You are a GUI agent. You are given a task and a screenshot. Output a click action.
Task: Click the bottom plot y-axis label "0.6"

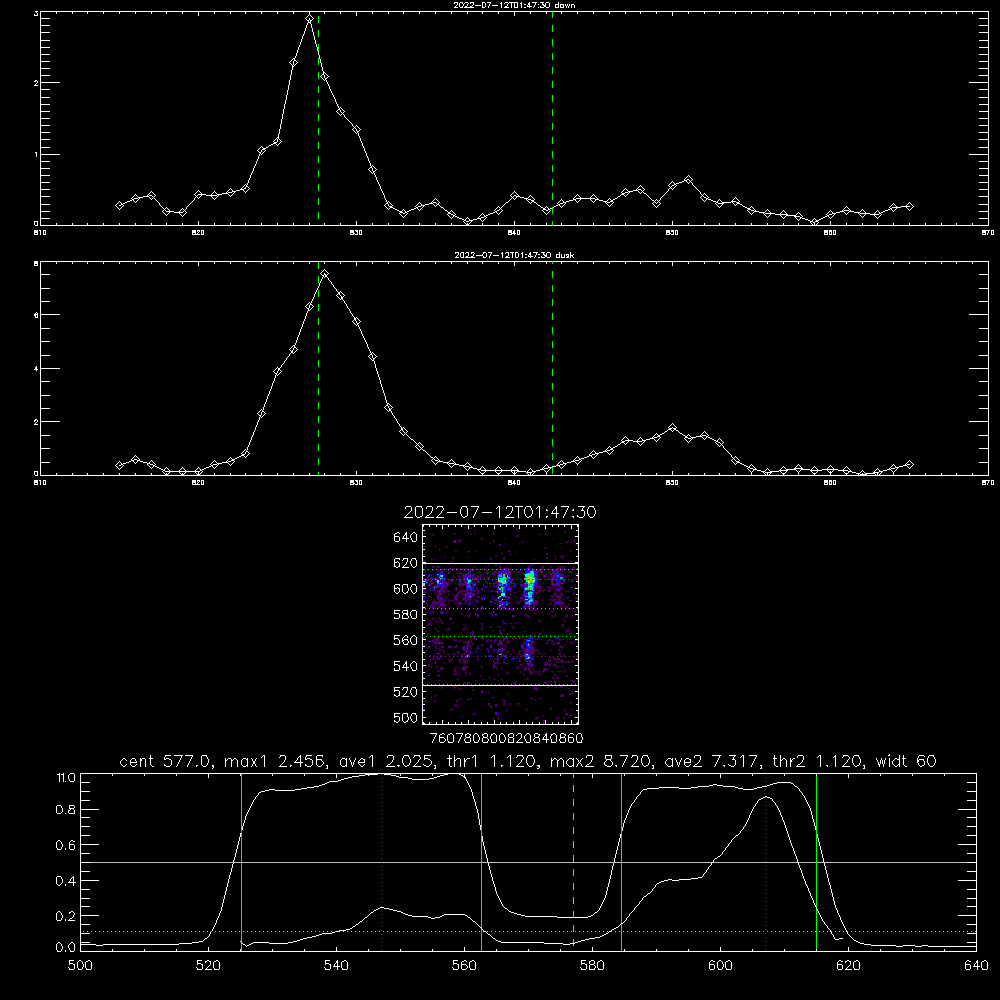click(x=66, y=845)
